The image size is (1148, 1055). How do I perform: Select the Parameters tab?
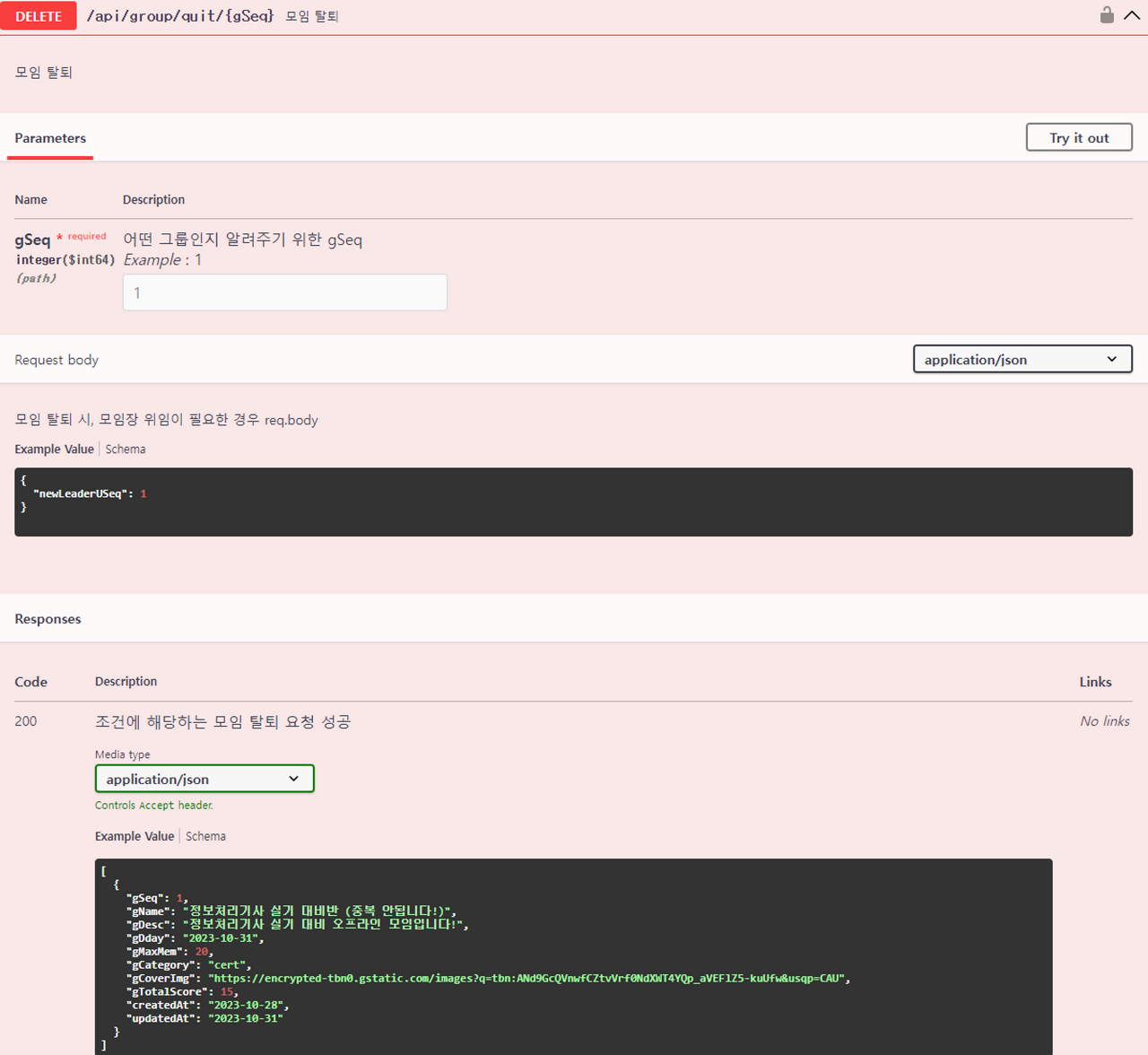(50, 138)
